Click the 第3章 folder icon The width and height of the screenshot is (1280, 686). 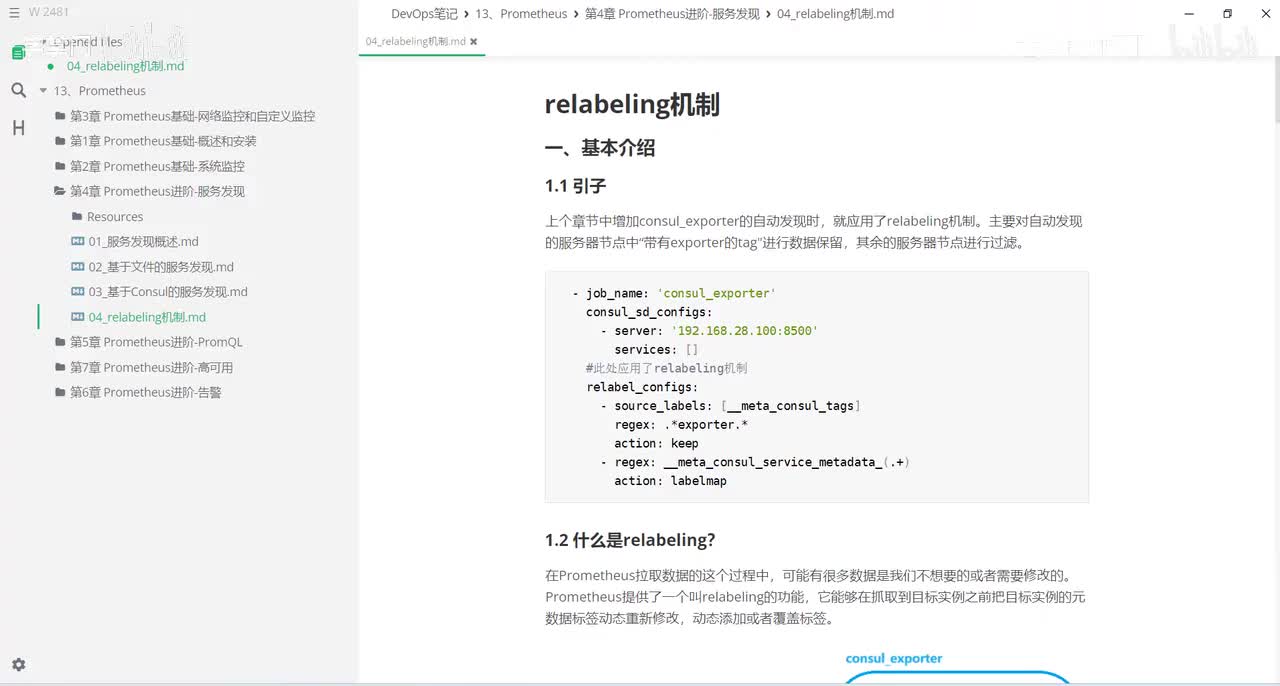click(x=61, y=115)
